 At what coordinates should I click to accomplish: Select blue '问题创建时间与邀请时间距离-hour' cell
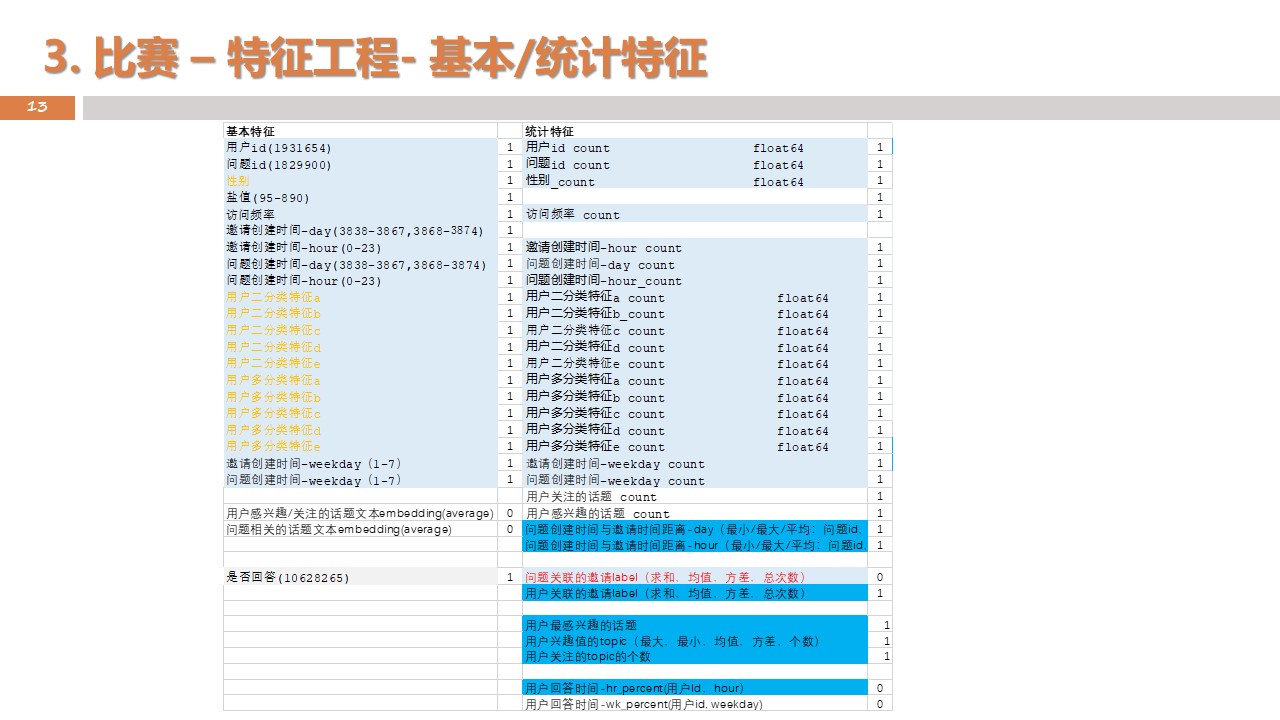coord(695,545)
